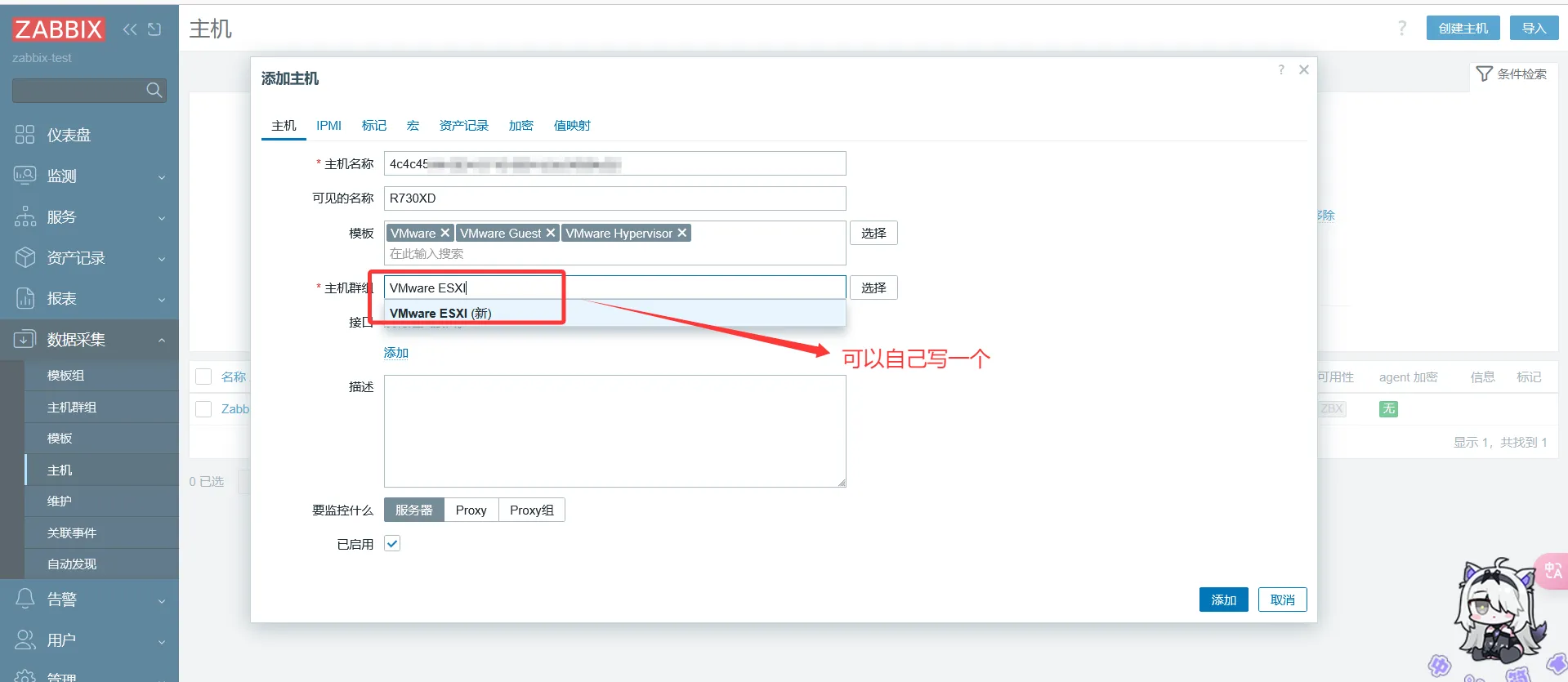The image size is (1568, 682).
Task: Collapse the 数据采集 menu chevron
Action: point(162,340)
